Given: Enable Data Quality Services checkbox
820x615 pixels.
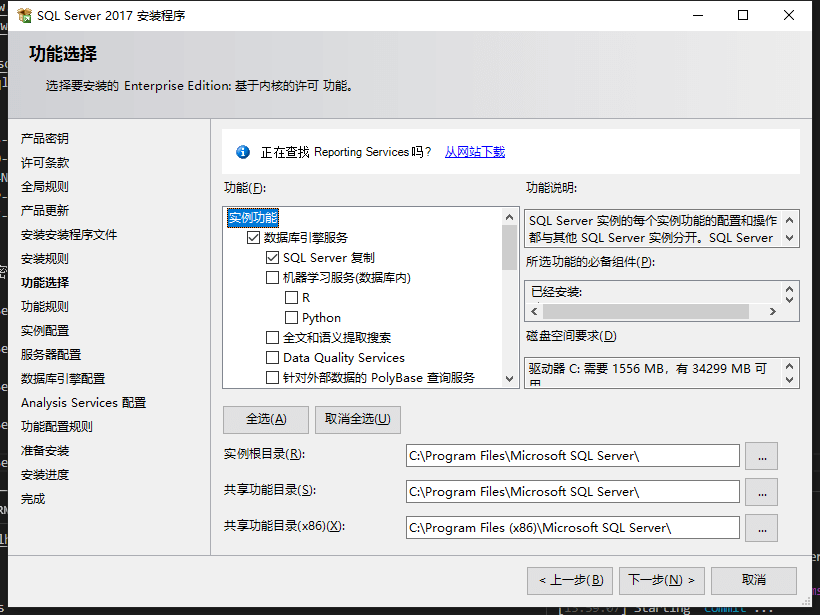Looking at the screenshot, I should pyautogui.click(x=273, y=358).
